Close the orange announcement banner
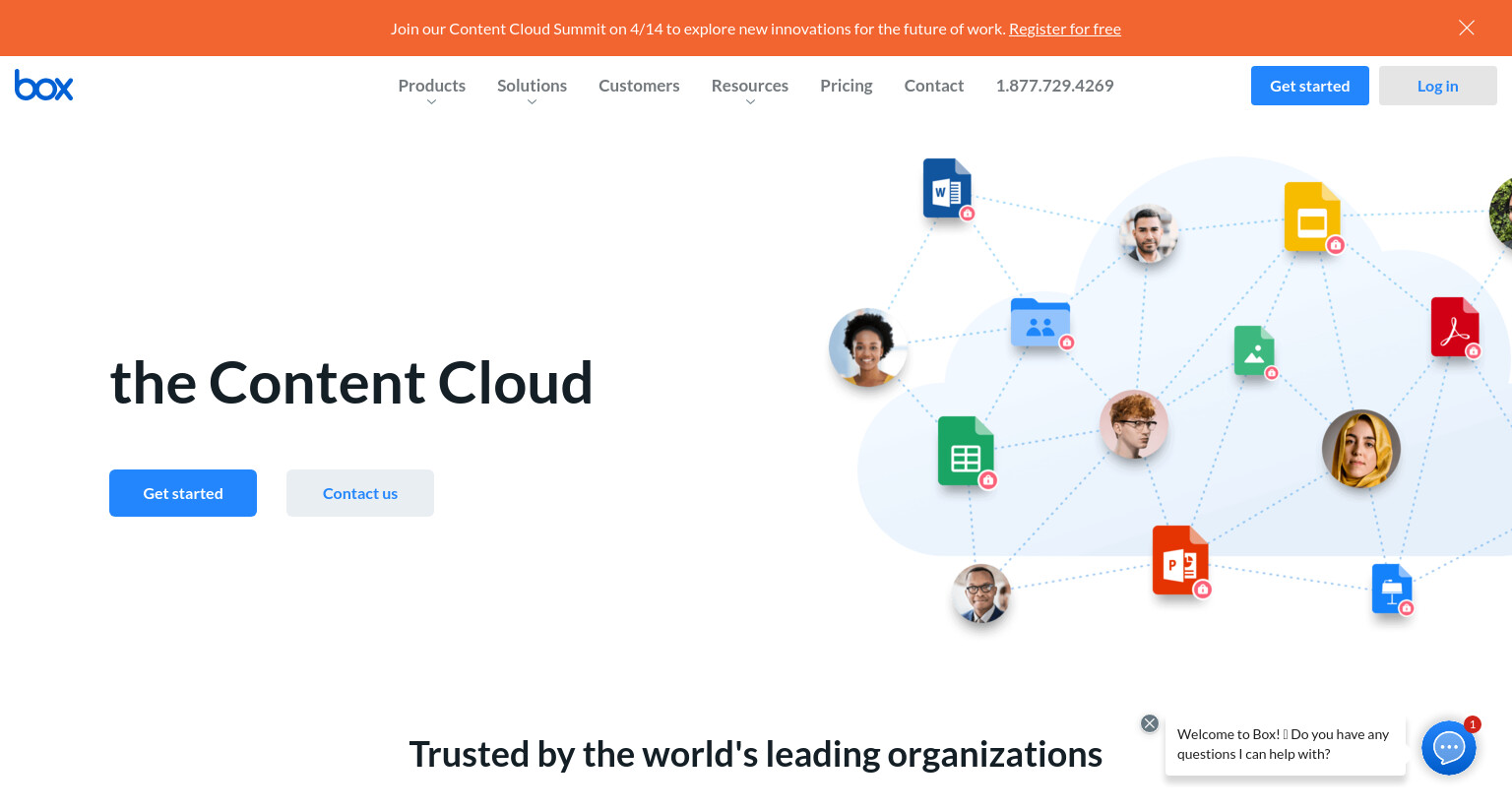This screenshot has height=811, width=1512. (1467, 28)
